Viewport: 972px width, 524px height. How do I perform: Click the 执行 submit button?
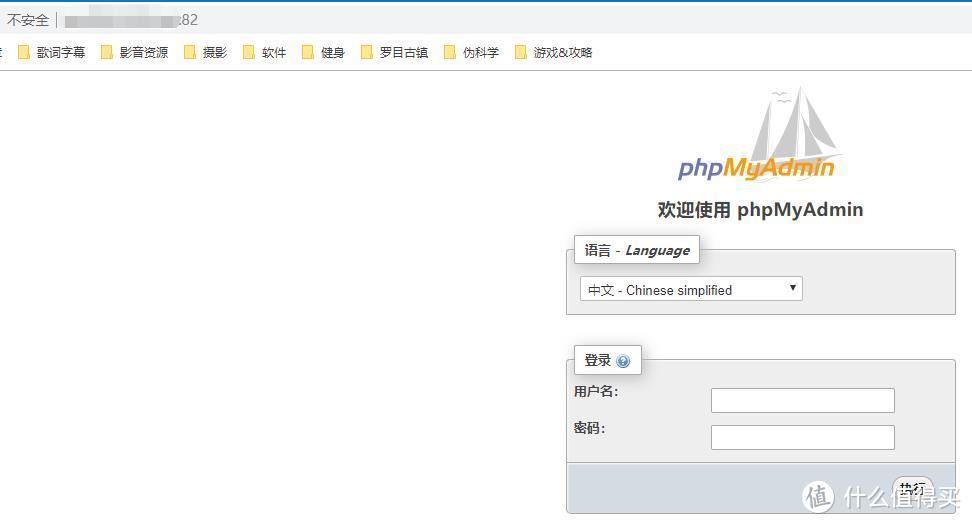click(912, 488)
